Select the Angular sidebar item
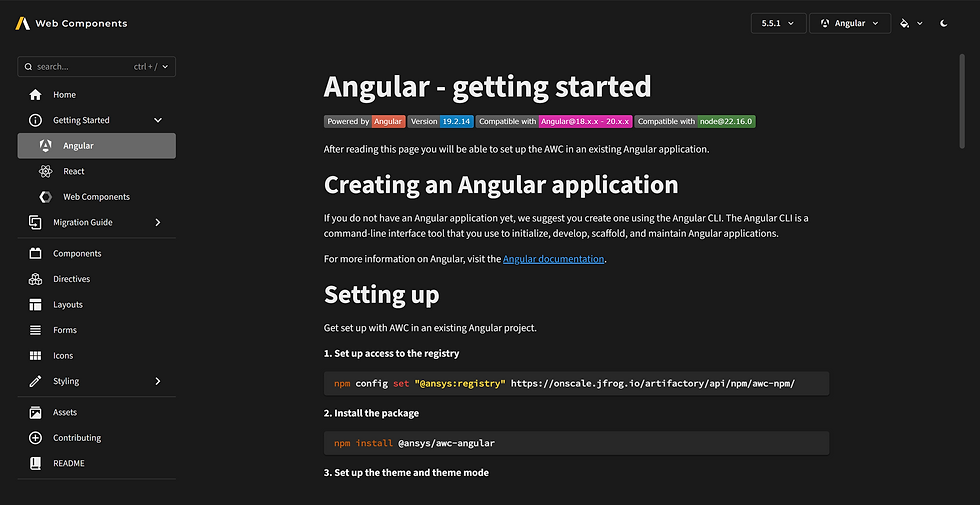Image resolution: width=980 pixels, height=505 pixels. [96, 146]
